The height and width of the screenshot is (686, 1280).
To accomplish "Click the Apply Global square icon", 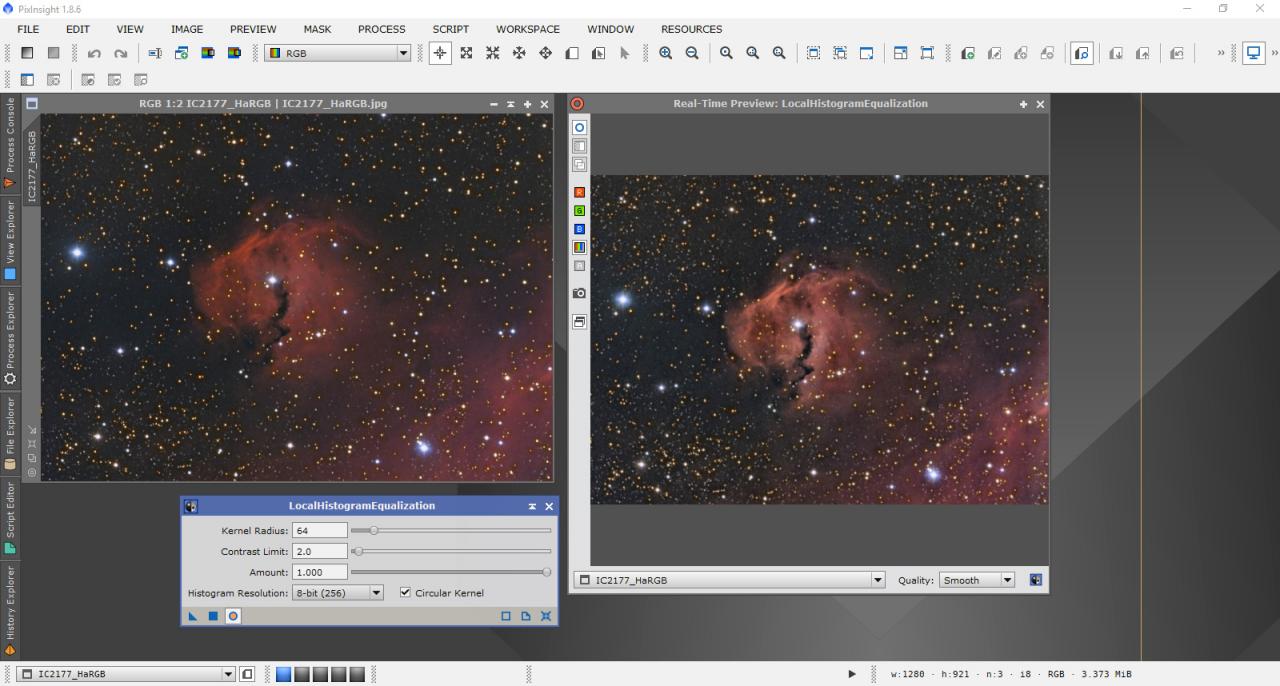I will pos(213,616).
